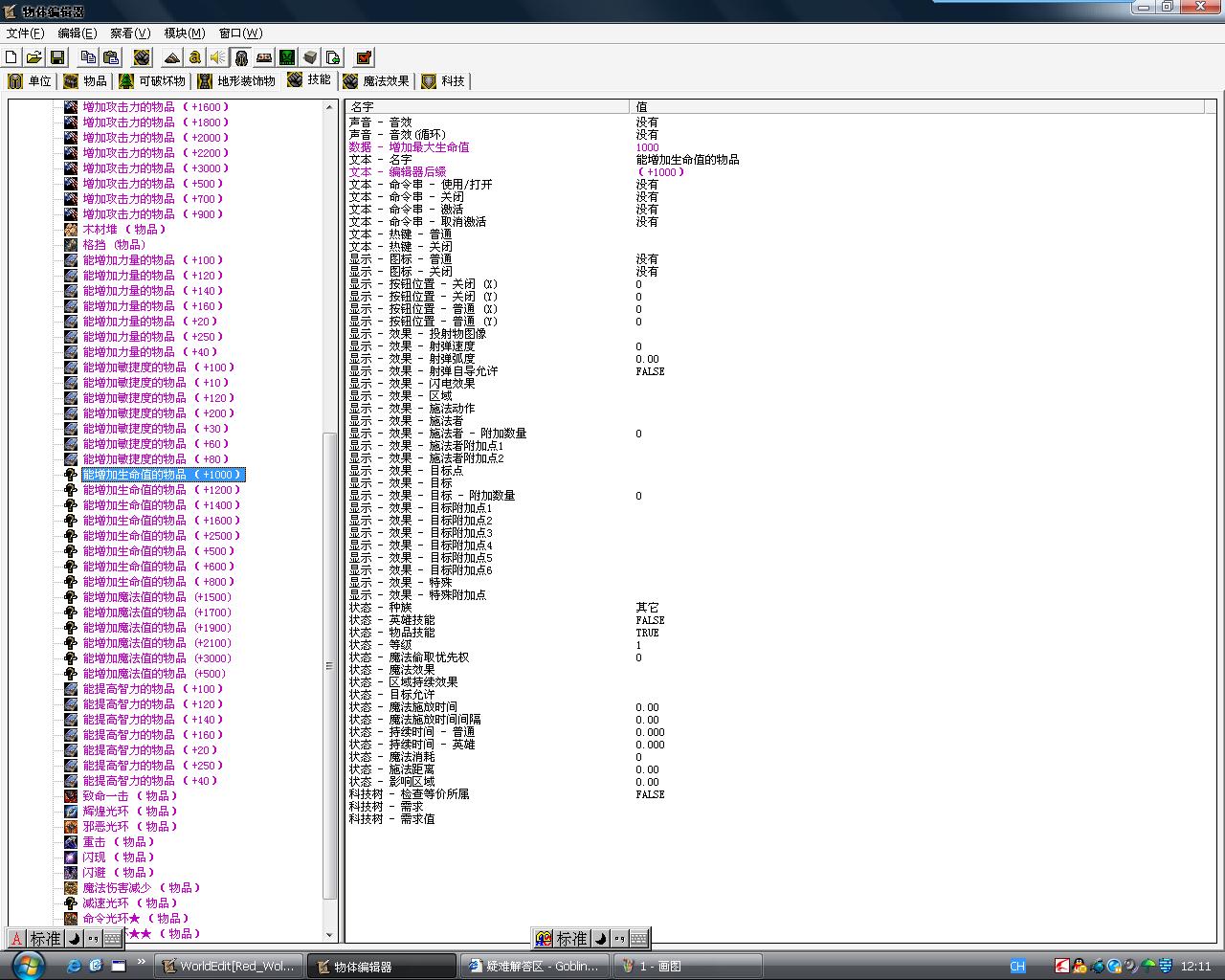This screenshot has width=1225, height=980.
Task: Open the WorldEdit[Red_Wol... taskbar button
Action: point(229,967)
